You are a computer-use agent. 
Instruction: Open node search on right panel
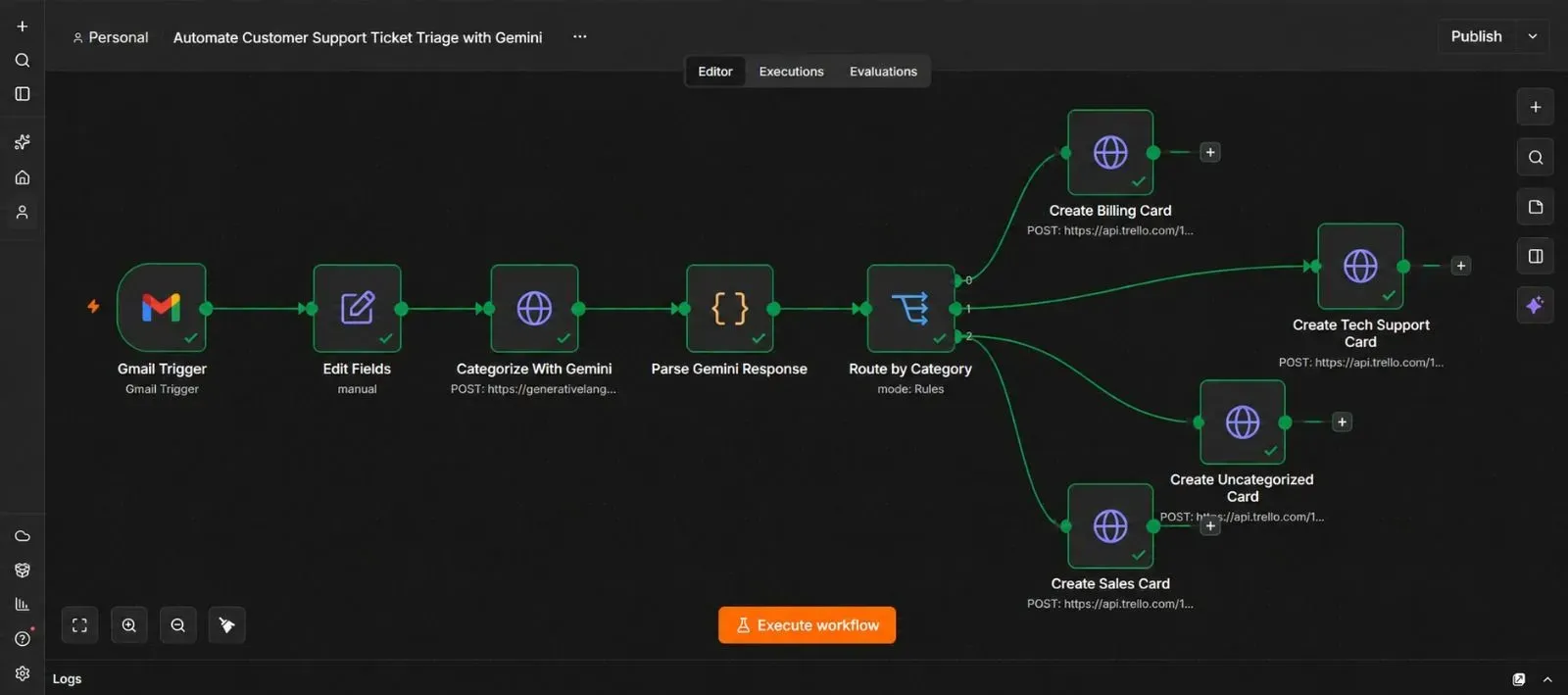pyautogui.click(x=1536, y=157)
